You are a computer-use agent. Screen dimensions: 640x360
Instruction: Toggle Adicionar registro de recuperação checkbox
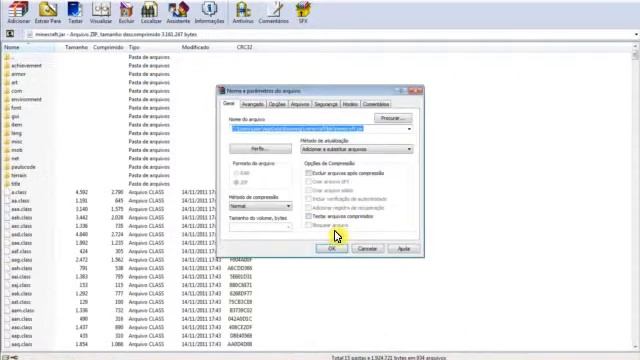[309, 207]
